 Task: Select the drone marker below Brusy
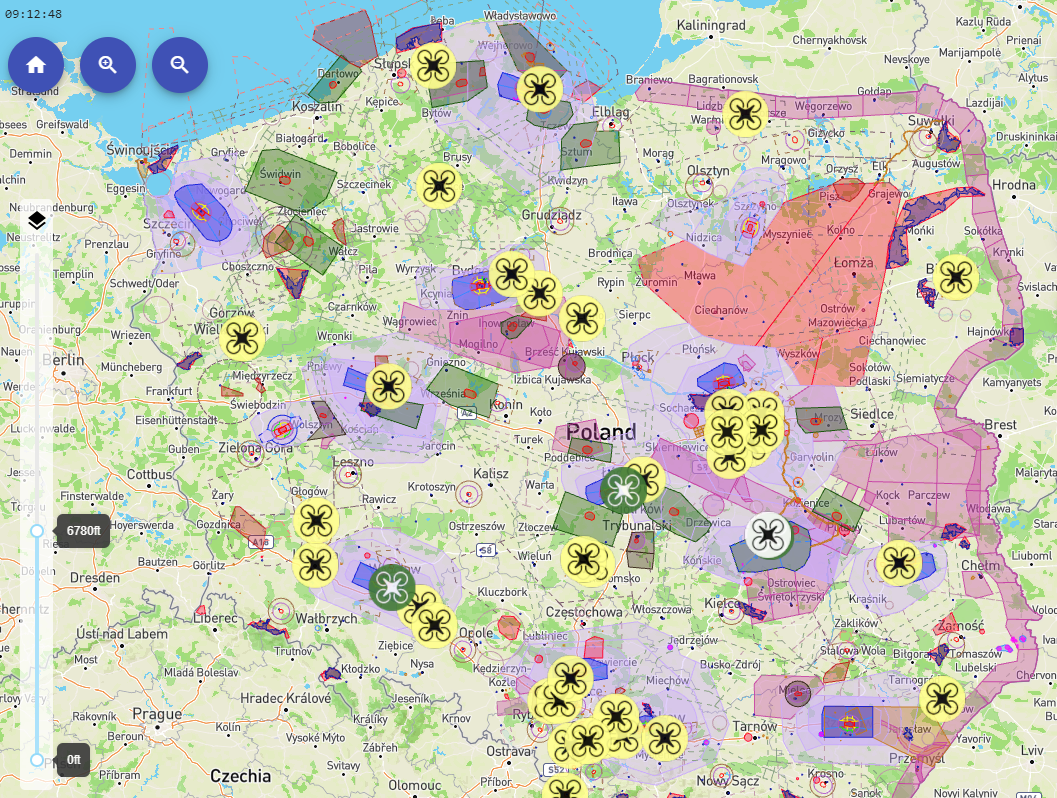coord(440,185)
